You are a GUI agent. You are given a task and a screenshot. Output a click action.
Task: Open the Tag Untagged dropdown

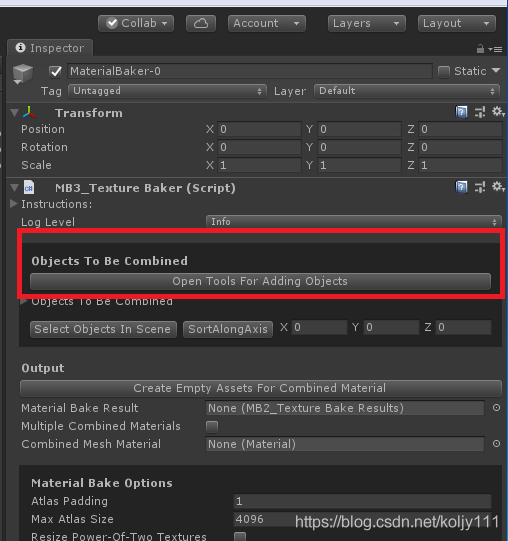167,91
